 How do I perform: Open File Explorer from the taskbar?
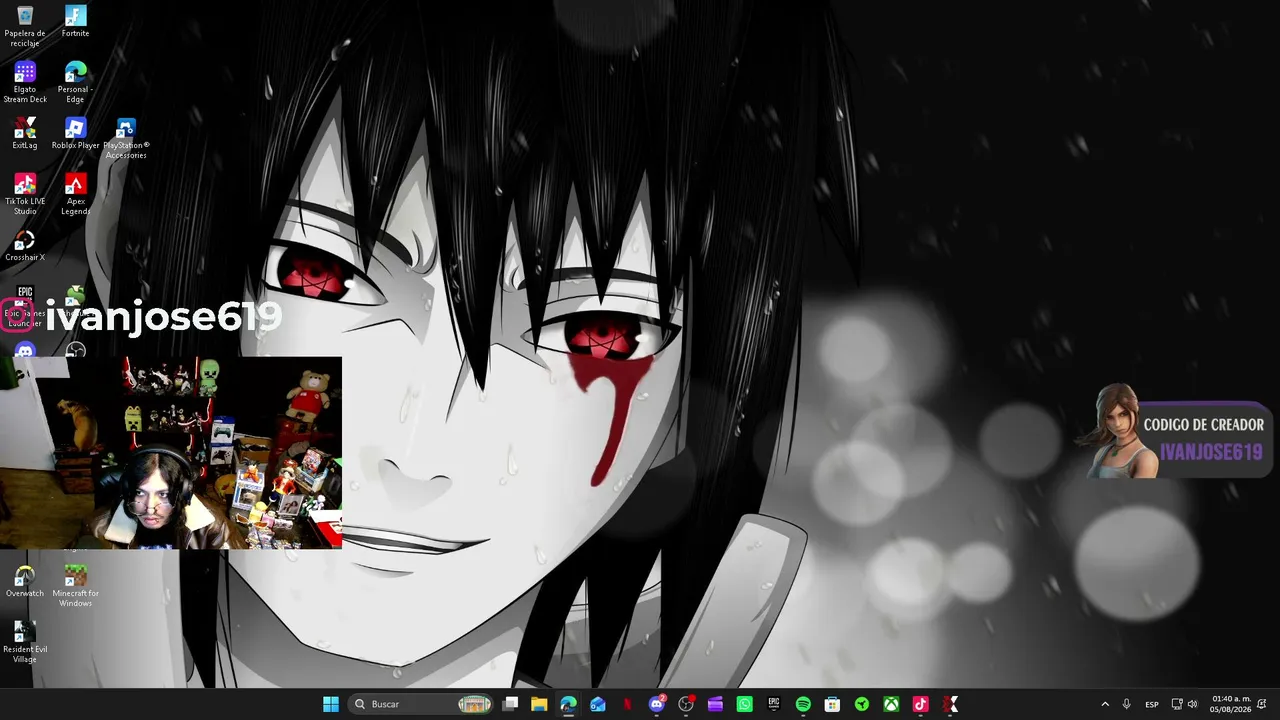[x=539, y=704]
